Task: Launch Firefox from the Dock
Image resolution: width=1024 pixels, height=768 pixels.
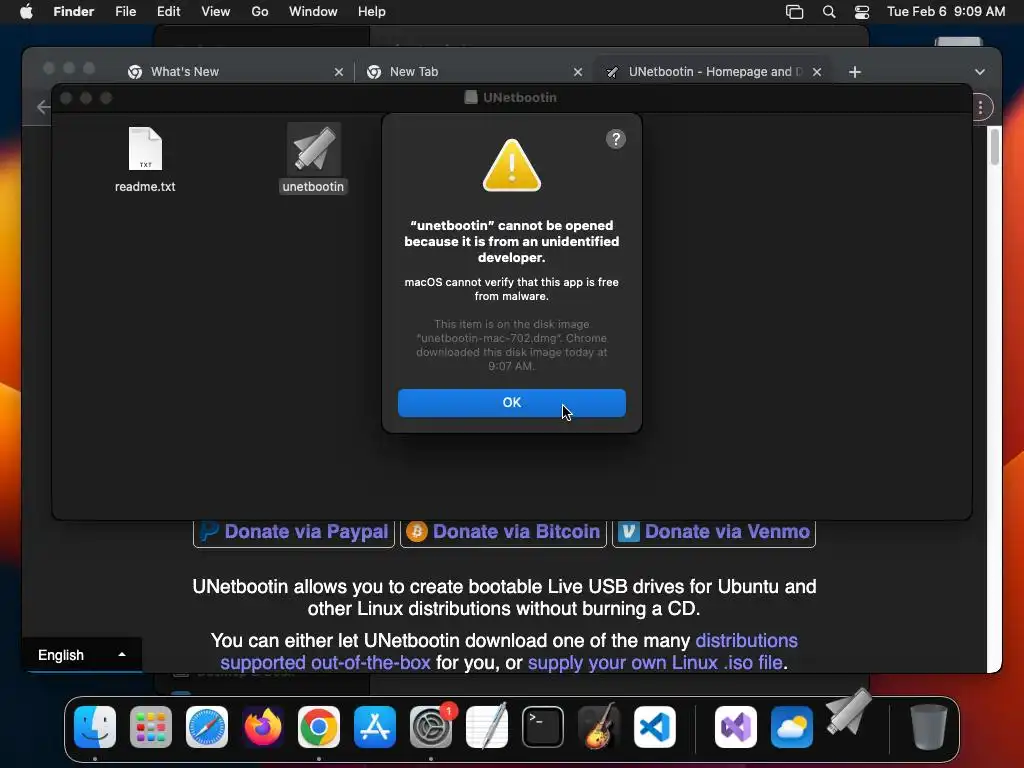Action: click(x=263, y=727)
